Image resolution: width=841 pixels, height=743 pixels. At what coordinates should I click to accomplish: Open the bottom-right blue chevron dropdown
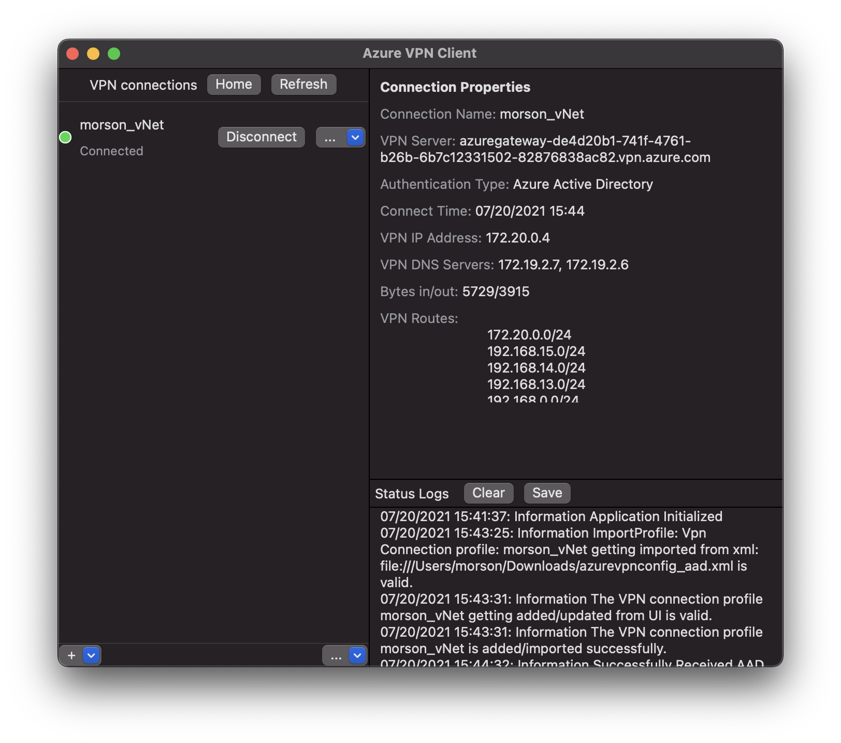point(357,655)
